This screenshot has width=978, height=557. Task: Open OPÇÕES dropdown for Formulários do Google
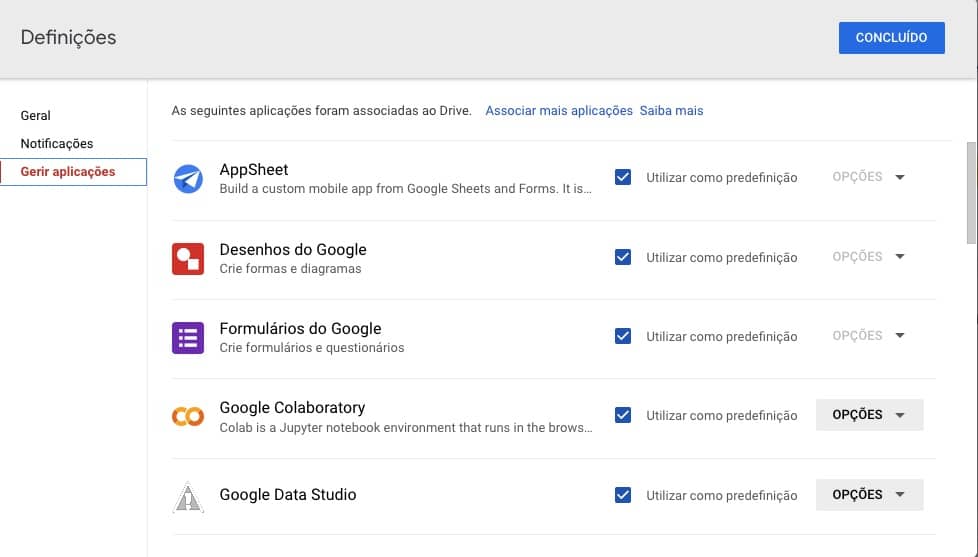point(869,336)
